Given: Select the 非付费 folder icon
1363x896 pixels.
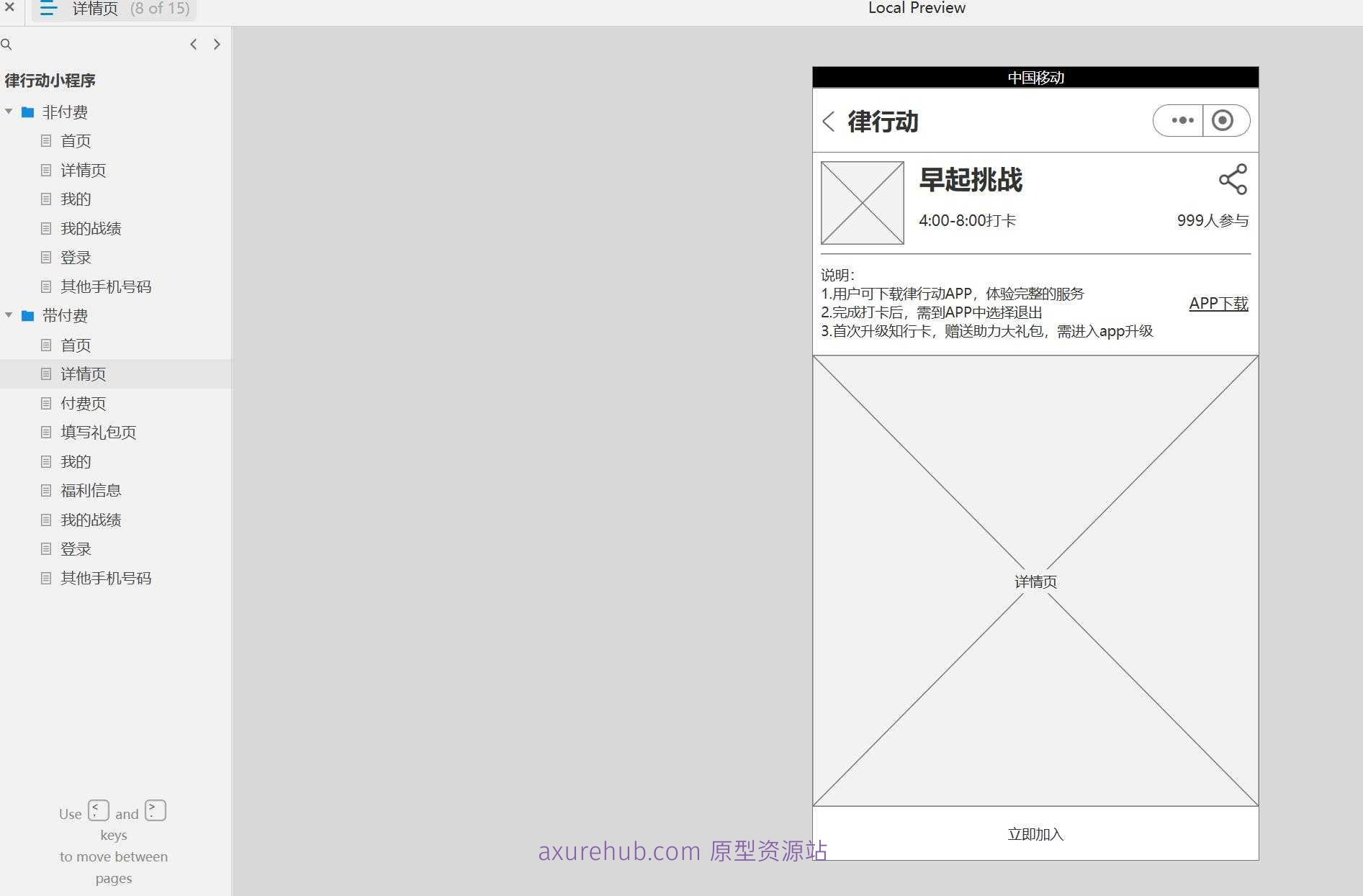Looking at the screenshot, I should click(x=28, y=112).
